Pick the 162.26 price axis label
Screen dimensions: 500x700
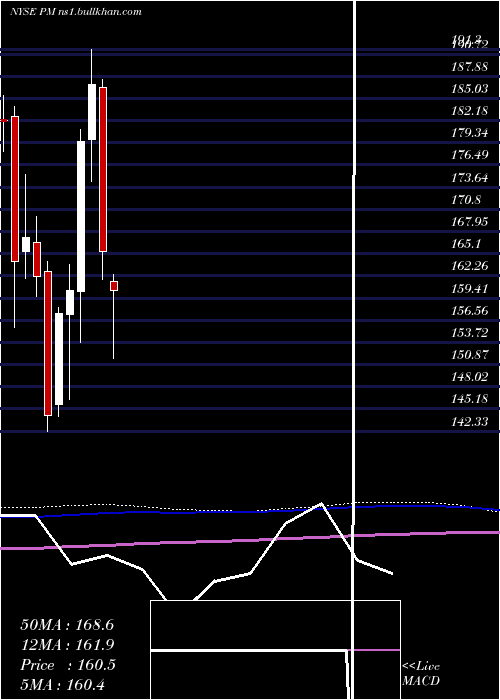469,267
